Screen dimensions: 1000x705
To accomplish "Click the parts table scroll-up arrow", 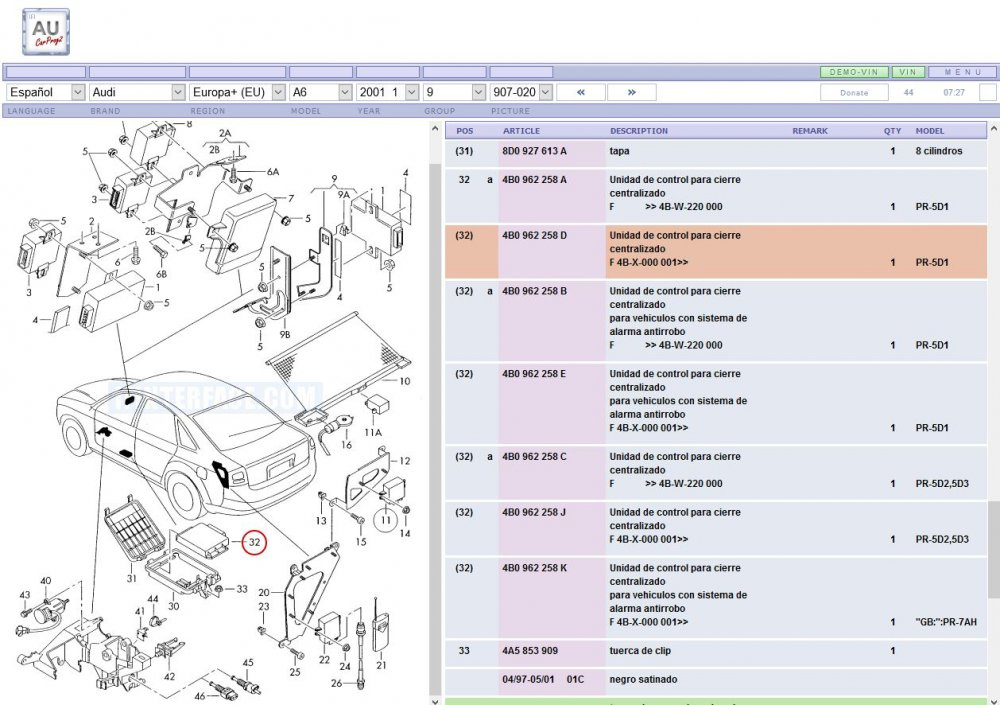I will (x=994, y=128).
